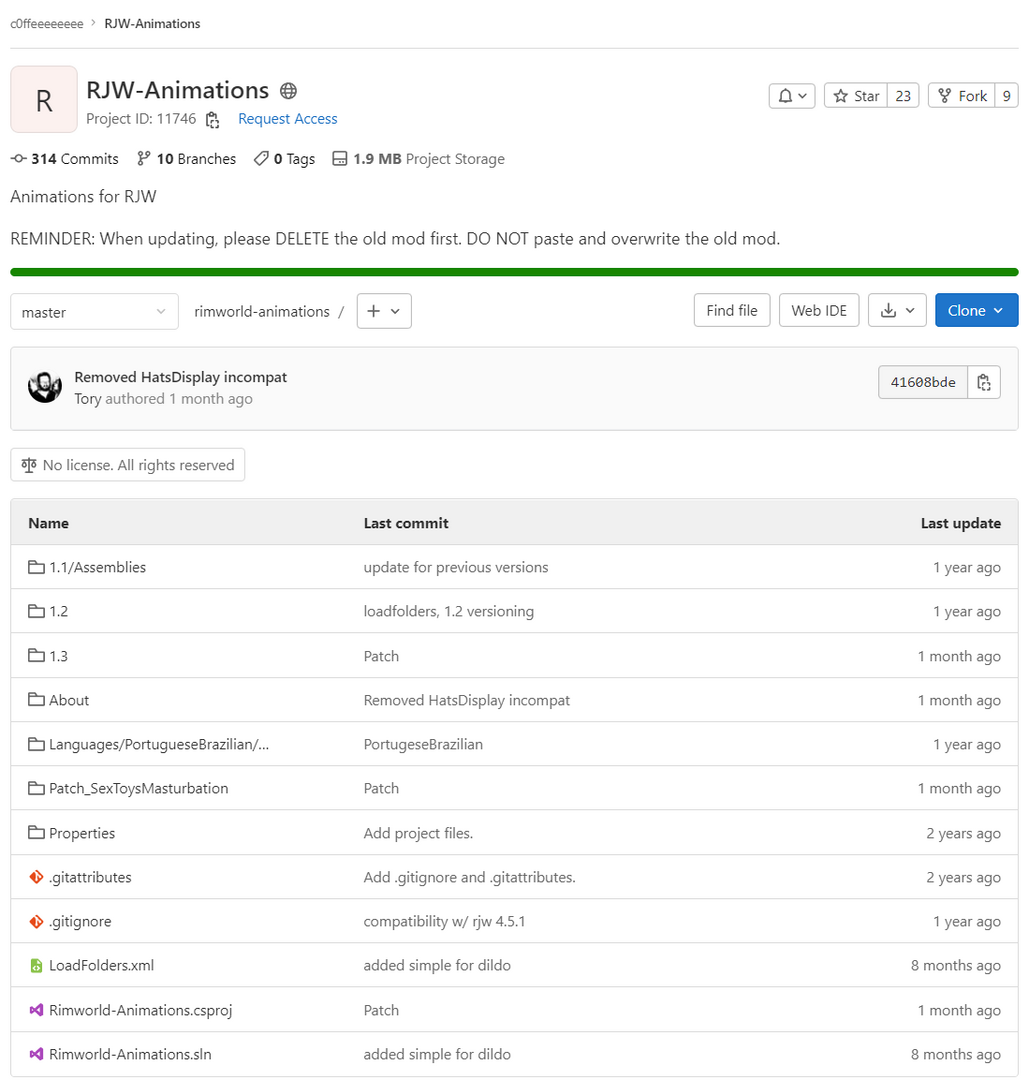Open the Request Access link
1029x1080 pixels.
tap(288, 119)
